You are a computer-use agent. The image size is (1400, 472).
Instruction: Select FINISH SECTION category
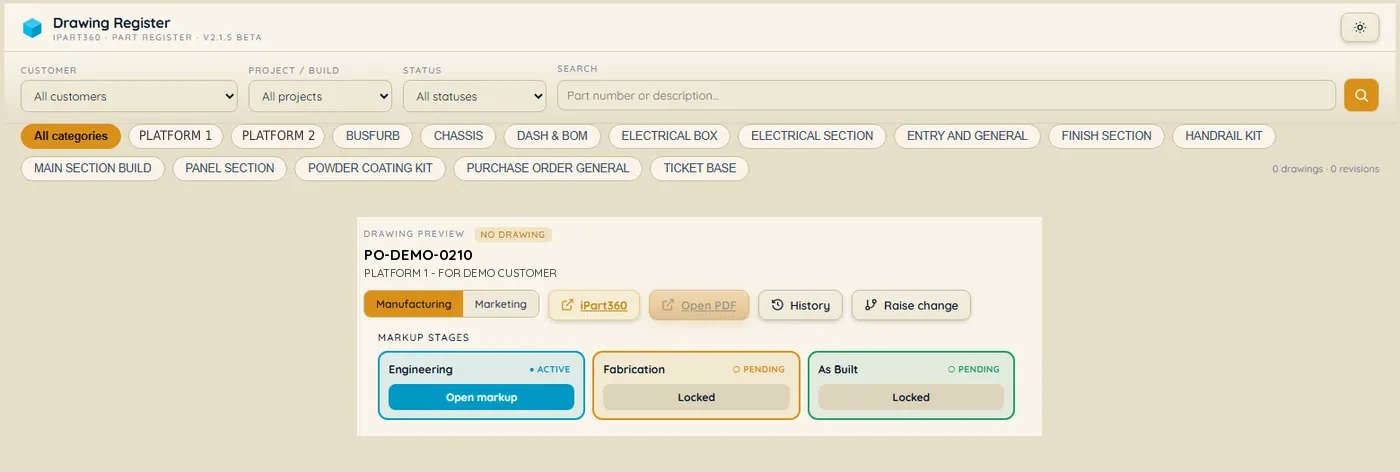(1106, 136)
